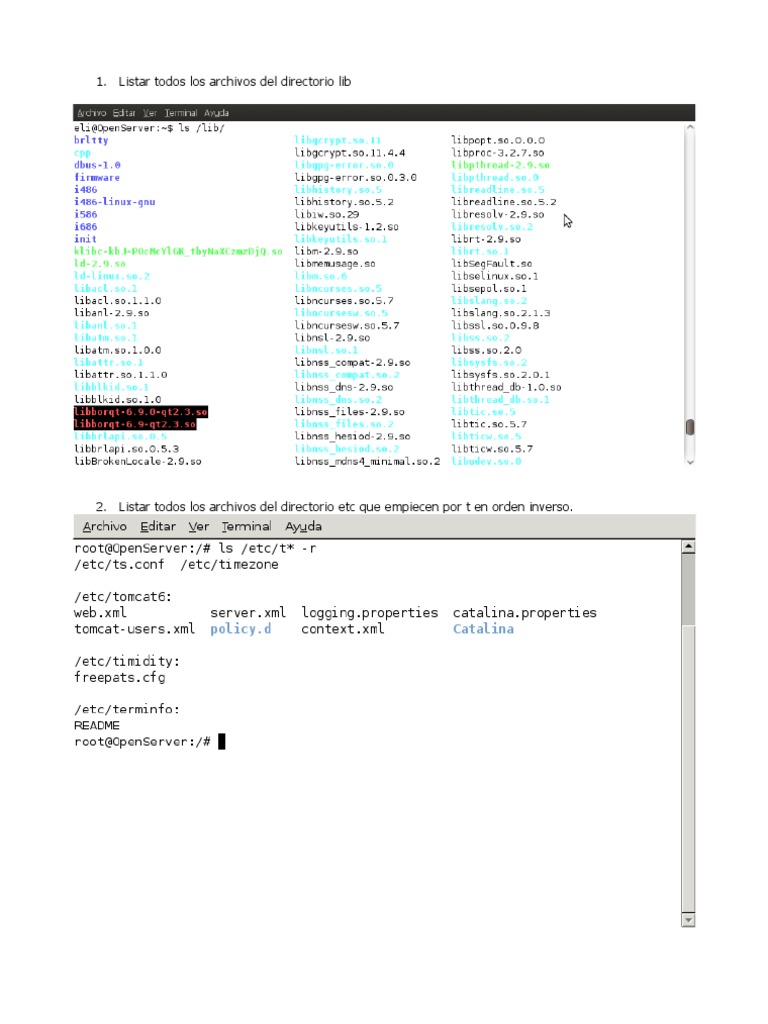Open Terminal menu in lower terminal
The height and width of the screenshot is (1024, 768).
click(x=246, y=526)
